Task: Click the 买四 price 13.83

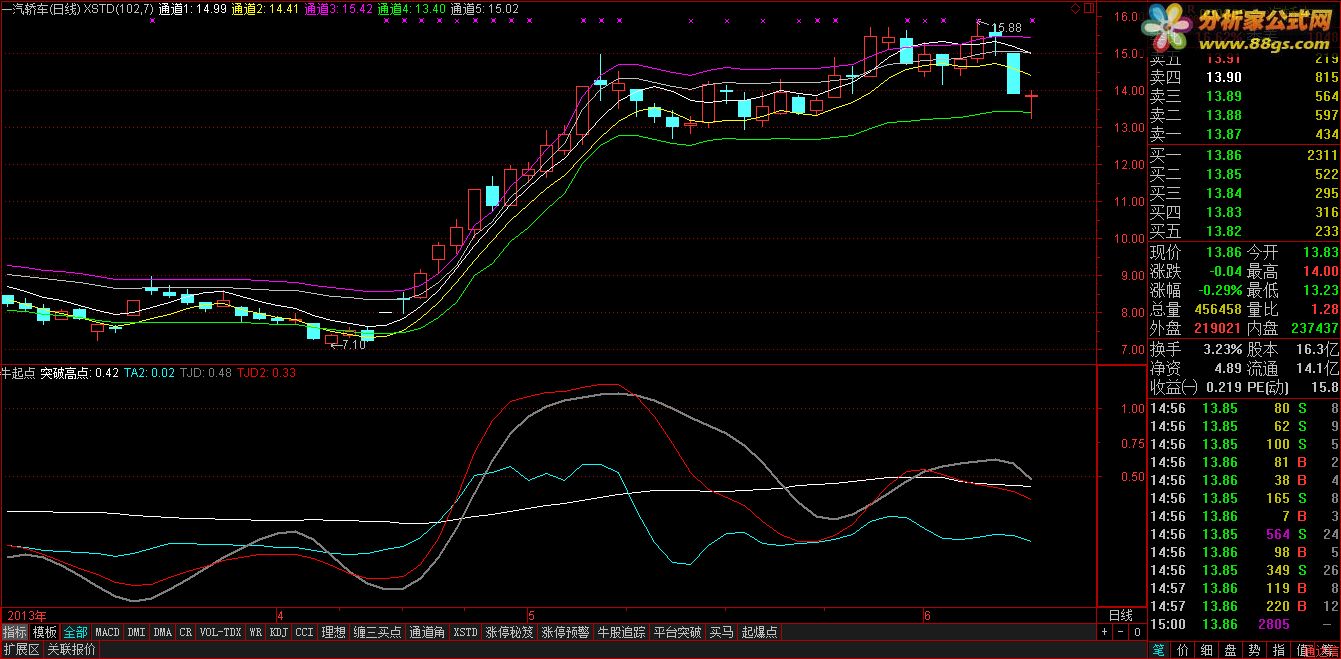Action: 1224,212
